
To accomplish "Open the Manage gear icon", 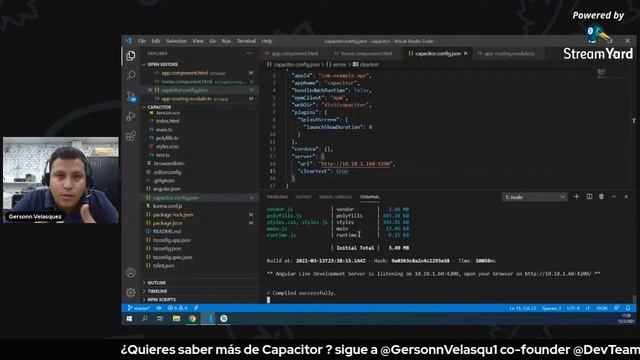I will point(131,292).
